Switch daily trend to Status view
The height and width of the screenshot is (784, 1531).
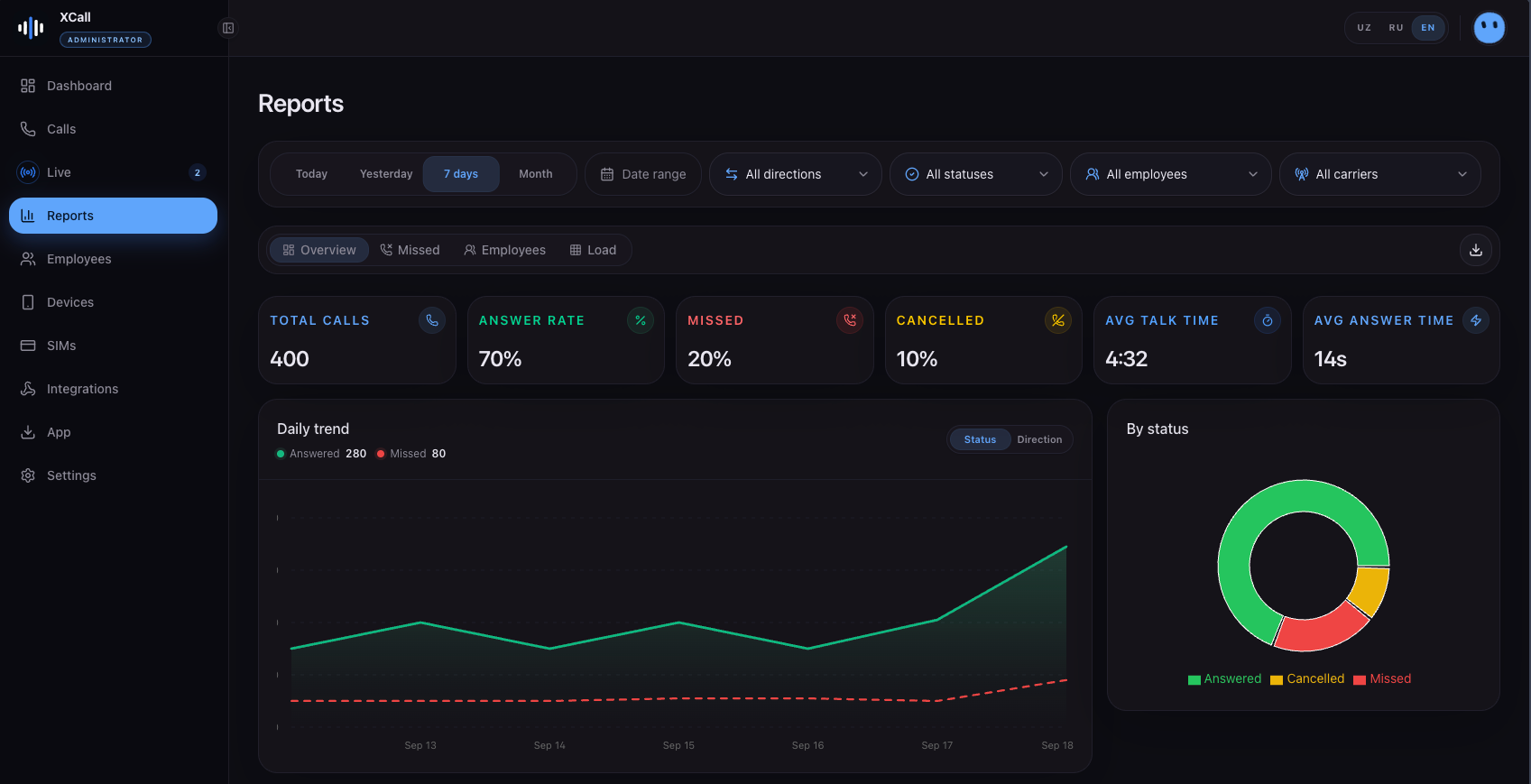(980, 439)
